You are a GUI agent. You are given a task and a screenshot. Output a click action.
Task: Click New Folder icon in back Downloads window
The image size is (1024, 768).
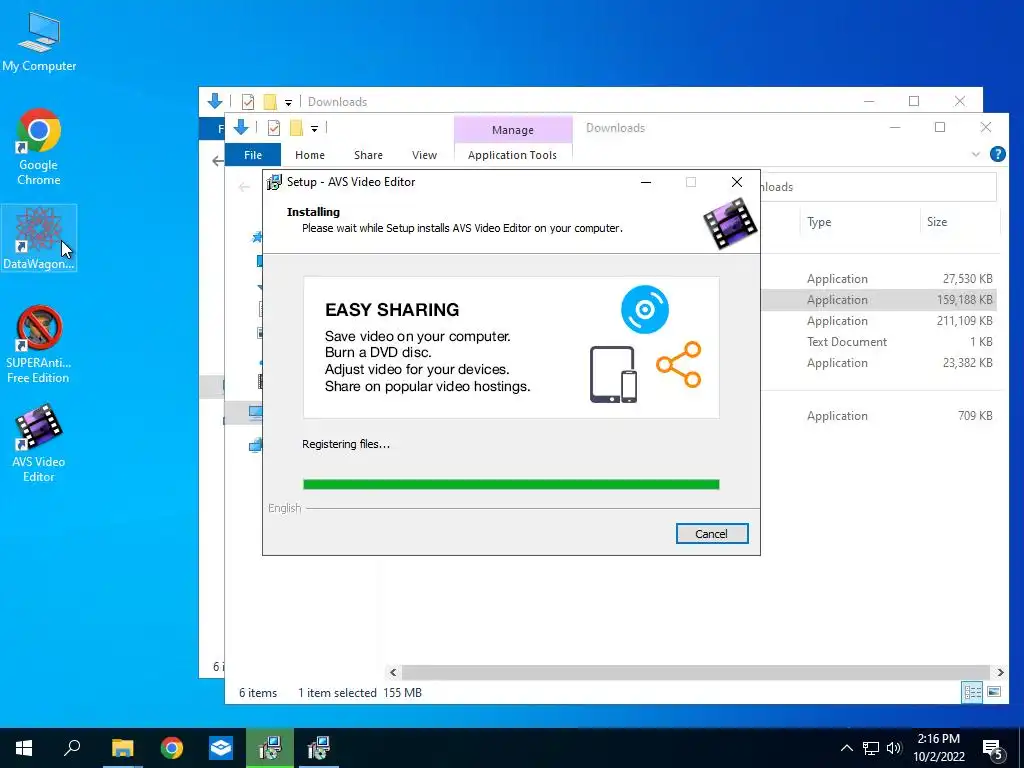click(x=270, y=101)
